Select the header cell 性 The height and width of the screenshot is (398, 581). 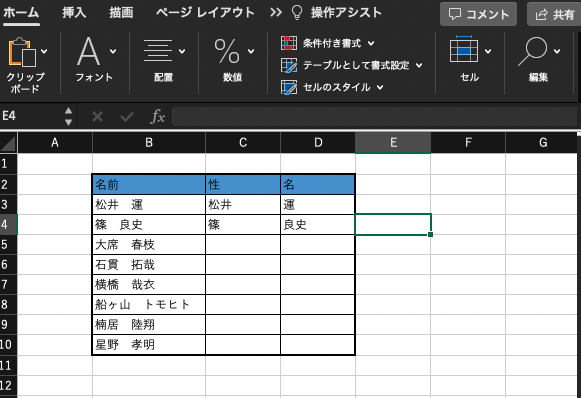point(243,184)
